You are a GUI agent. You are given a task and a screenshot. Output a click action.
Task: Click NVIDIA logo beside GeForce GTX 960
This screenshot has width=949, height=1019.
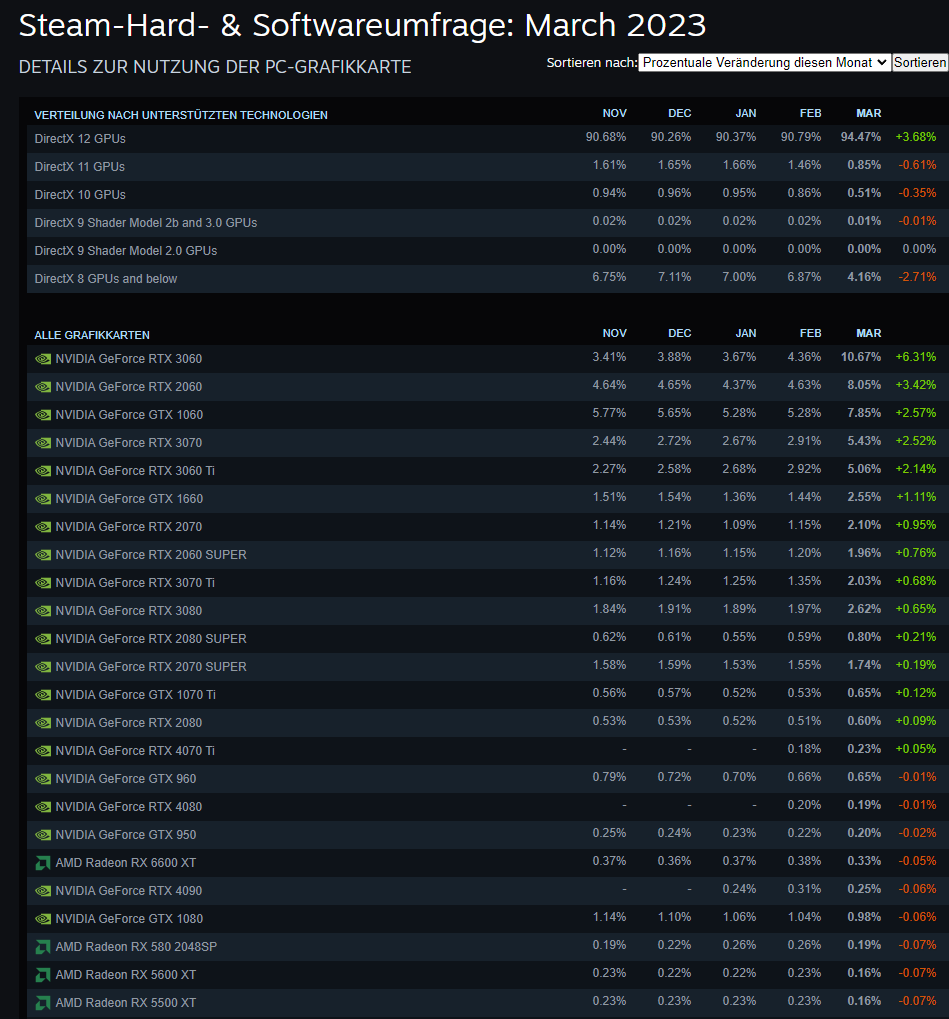[x=43, y=778]
